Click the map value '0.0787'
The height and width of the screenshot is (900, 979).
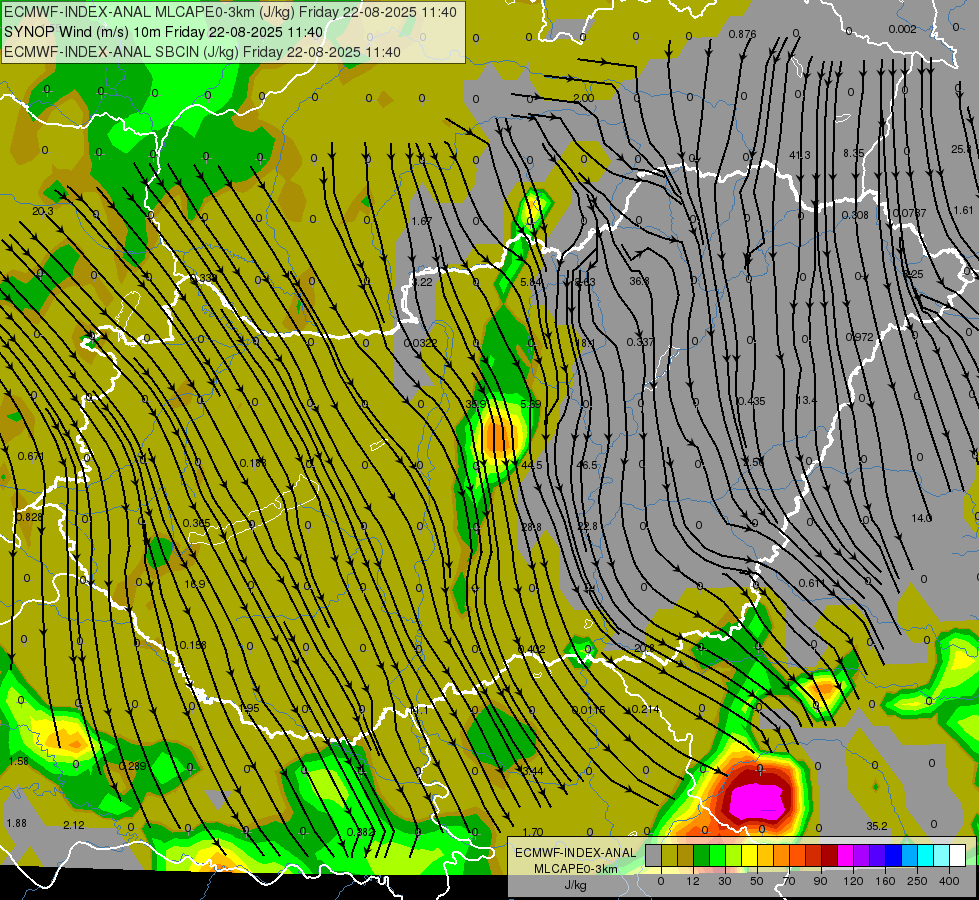click(x=909, y=213)
